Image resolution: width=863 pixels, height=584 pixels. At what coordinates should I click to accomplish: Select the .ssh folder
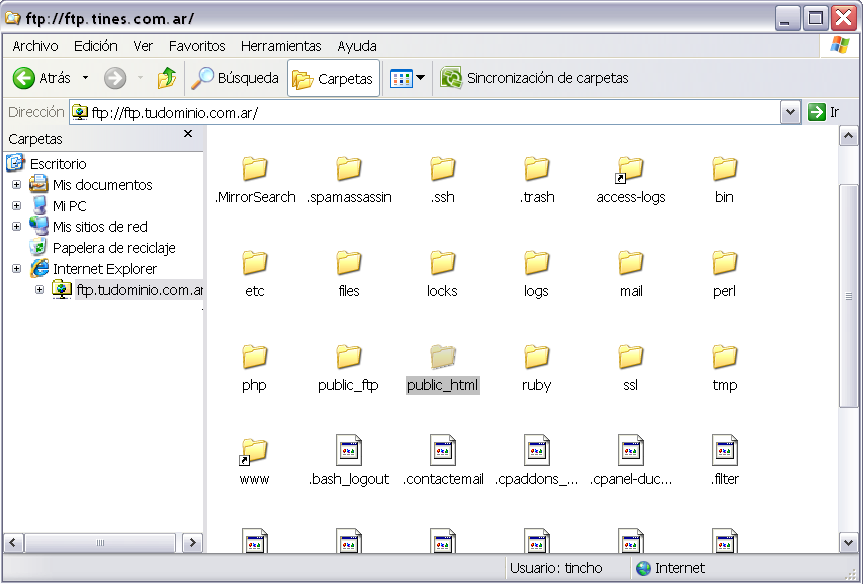443,180
